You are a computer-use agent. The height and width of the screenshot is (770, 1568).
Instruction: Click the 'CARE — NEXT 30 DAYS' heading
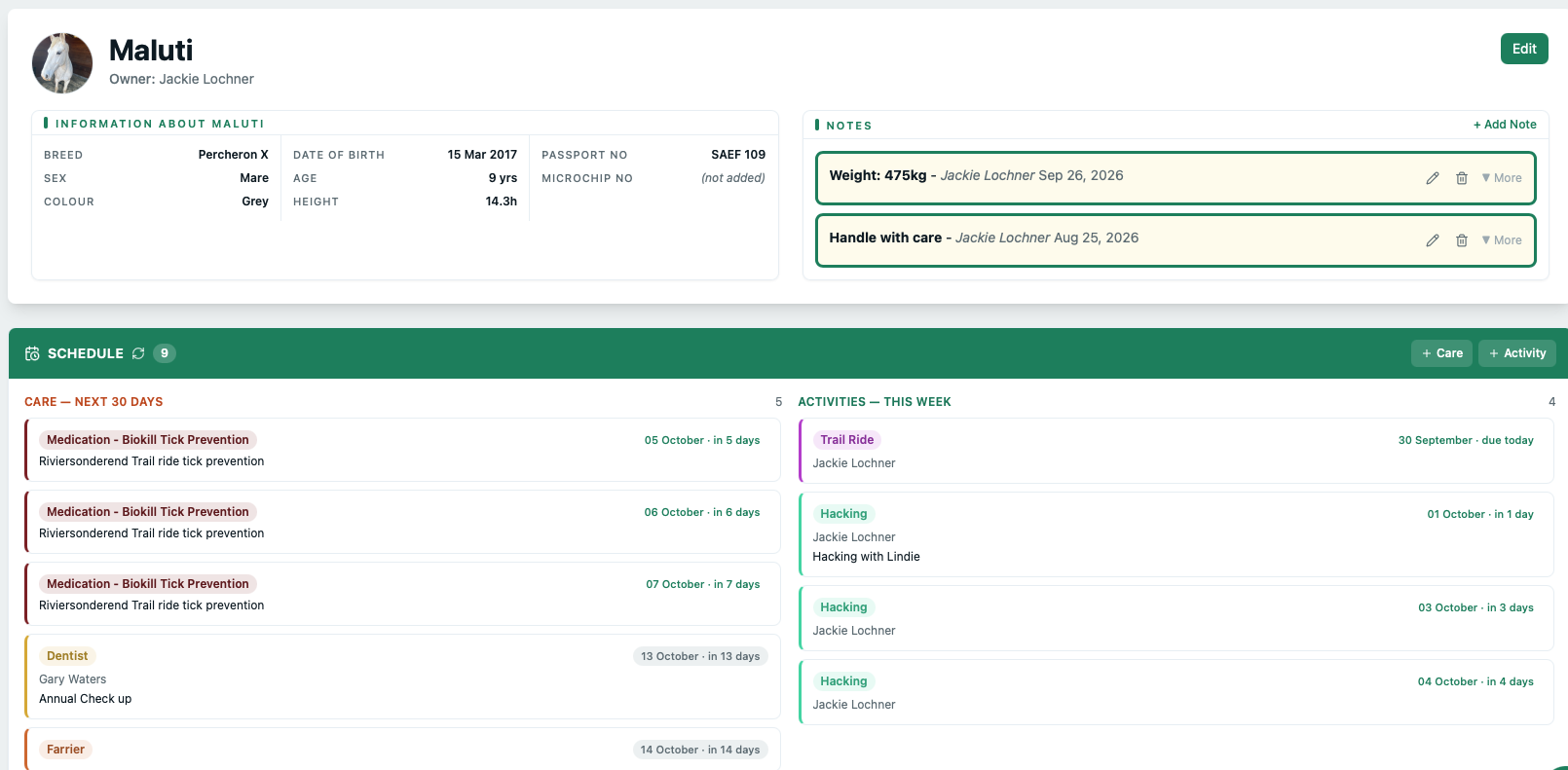93,402
